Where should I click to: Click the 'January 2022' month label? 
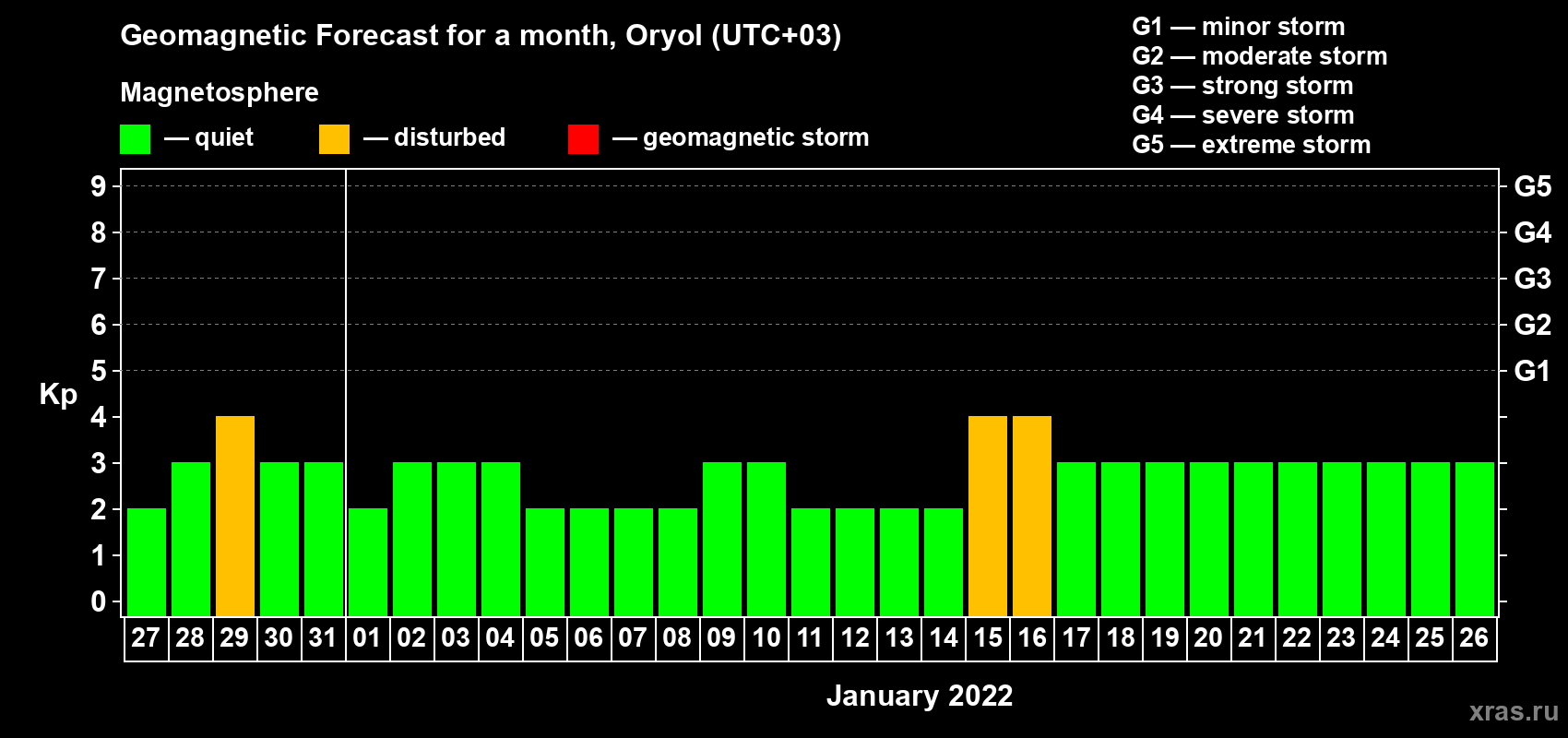pyautogui.click(x=920, y=696)
